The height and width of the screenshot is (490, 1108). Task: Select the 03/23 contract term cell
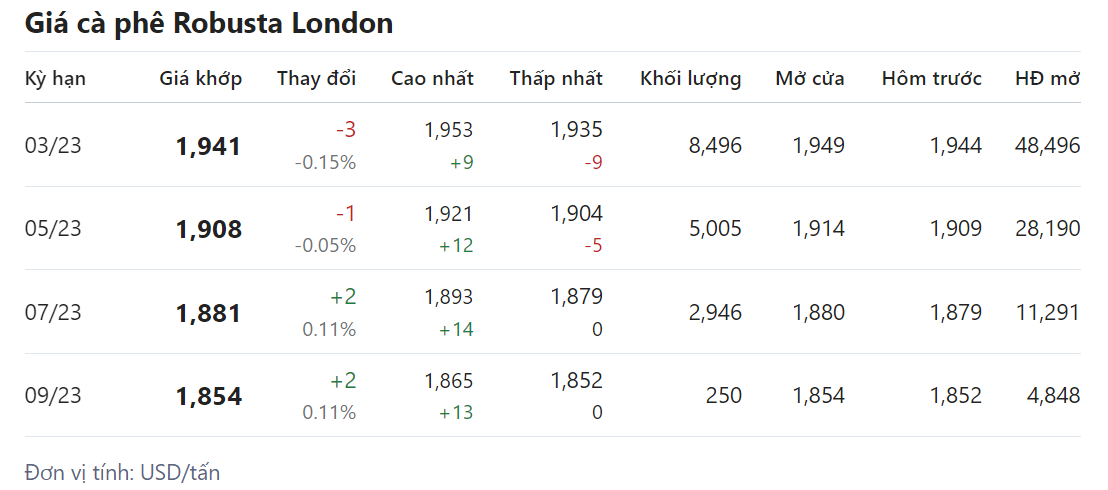pos(53,145)
